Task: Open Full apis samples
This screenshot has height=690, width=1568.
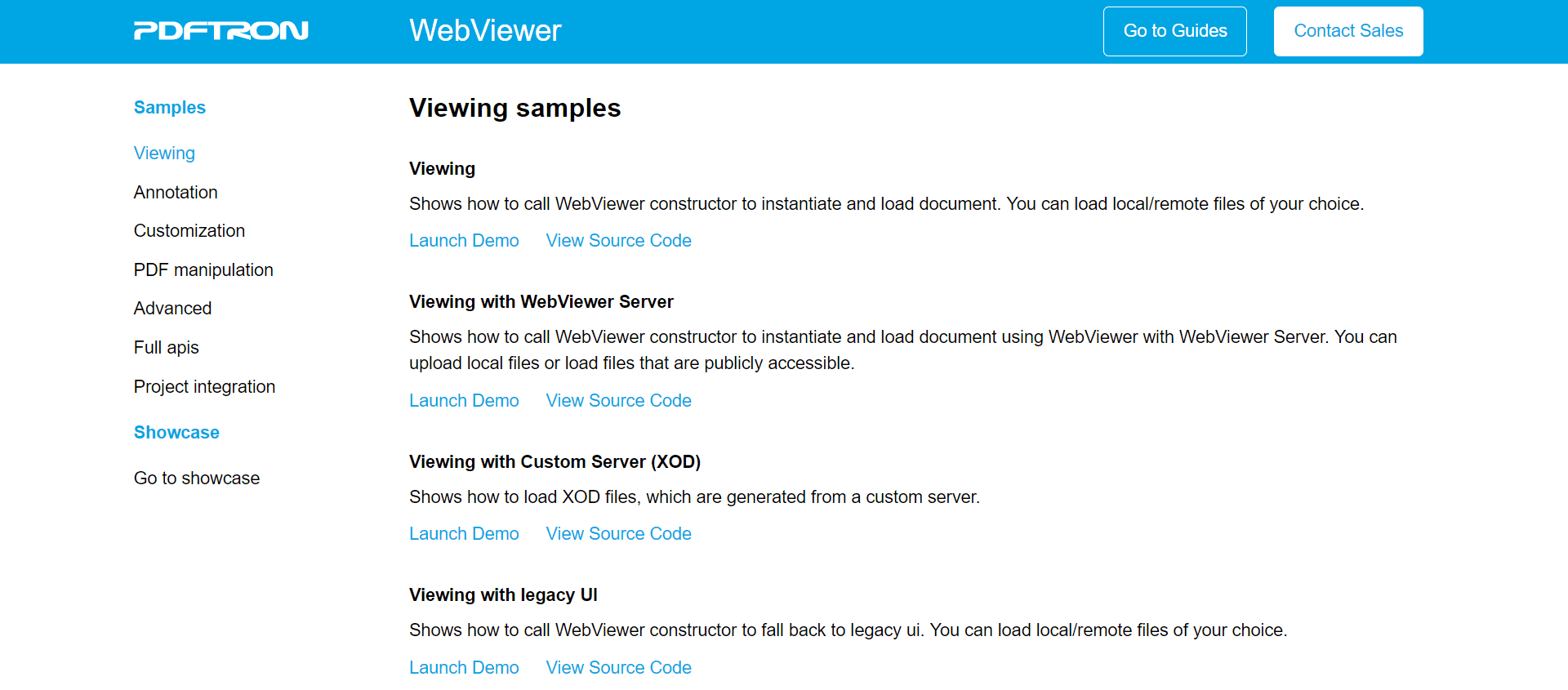Action: pyautogui.click(x=167, y=348)
